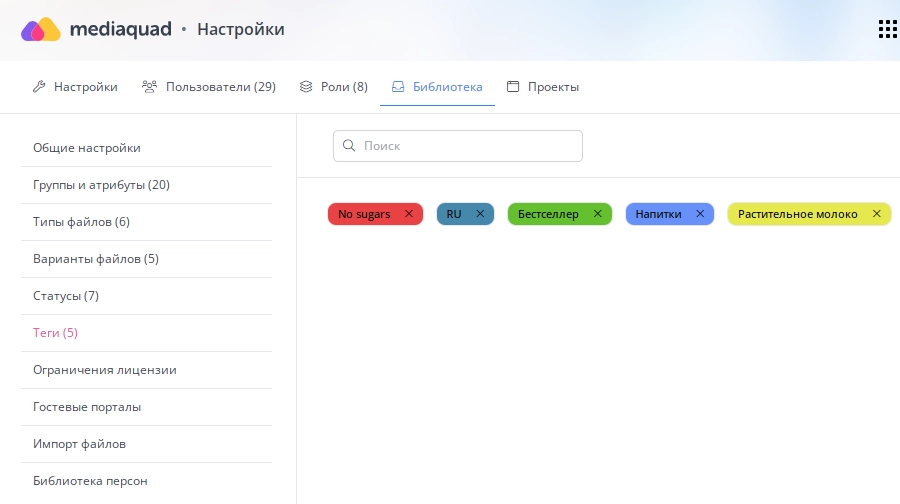Click the red No sugars tag label
Screen dimensions: 900x504
364,214
